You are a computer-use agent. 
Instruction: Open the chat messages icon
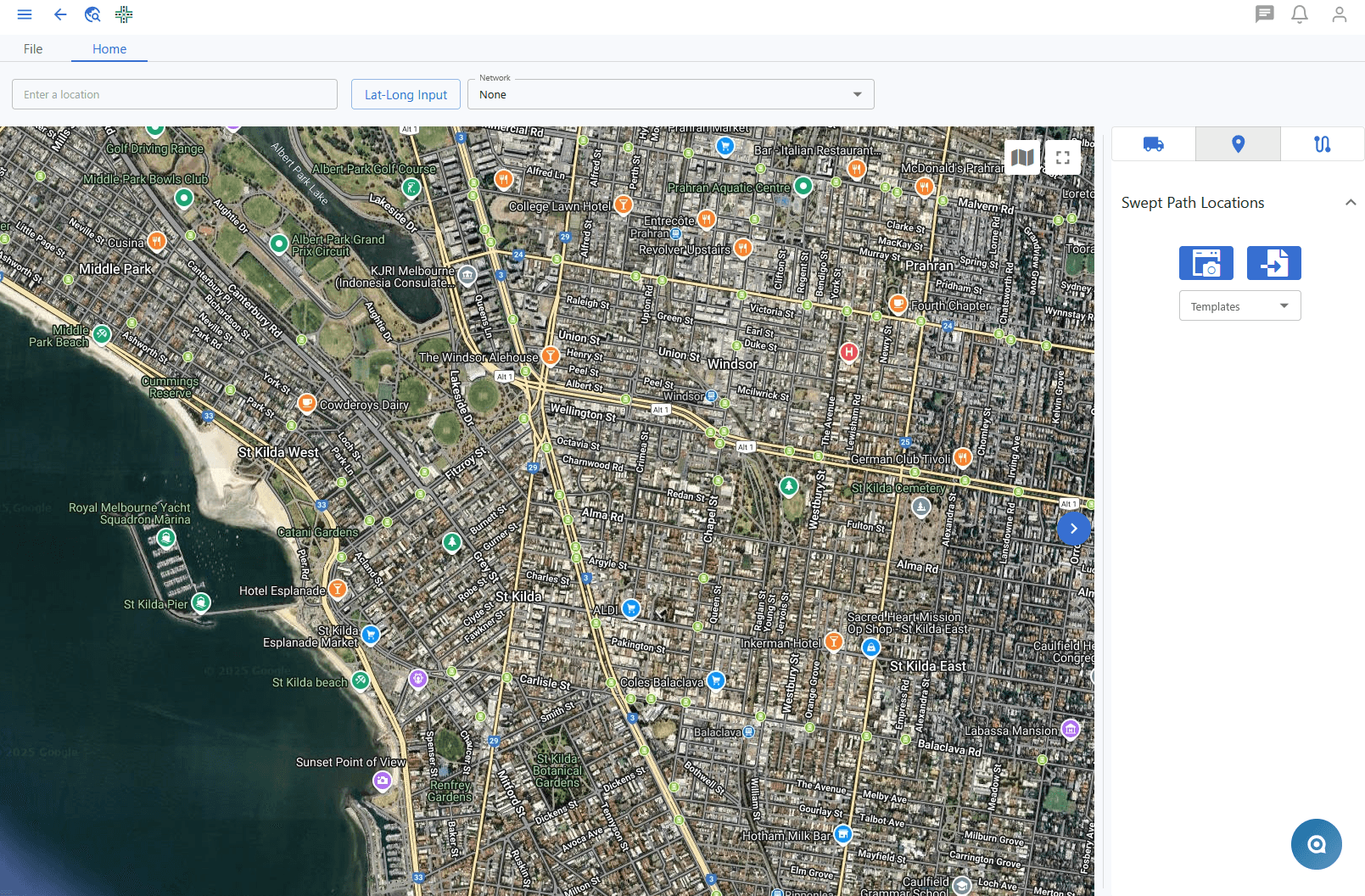click(x=1265, y=14)
